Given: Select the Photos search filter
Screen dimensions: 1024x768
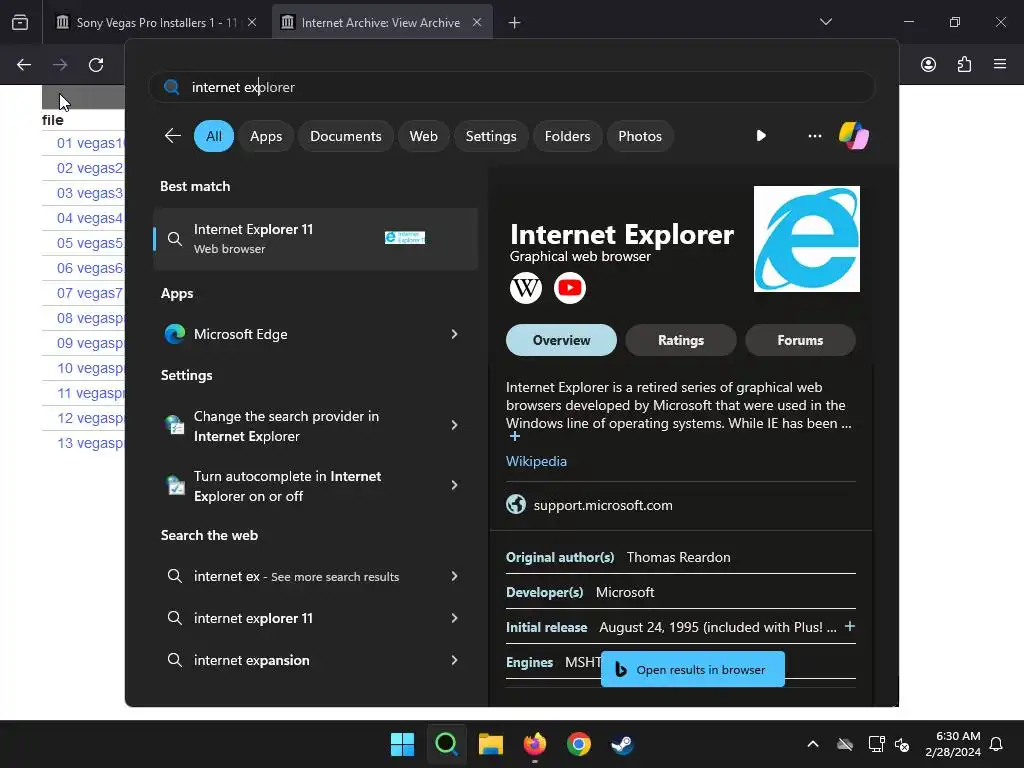Looking at the screenshot, I should (640, 136).
